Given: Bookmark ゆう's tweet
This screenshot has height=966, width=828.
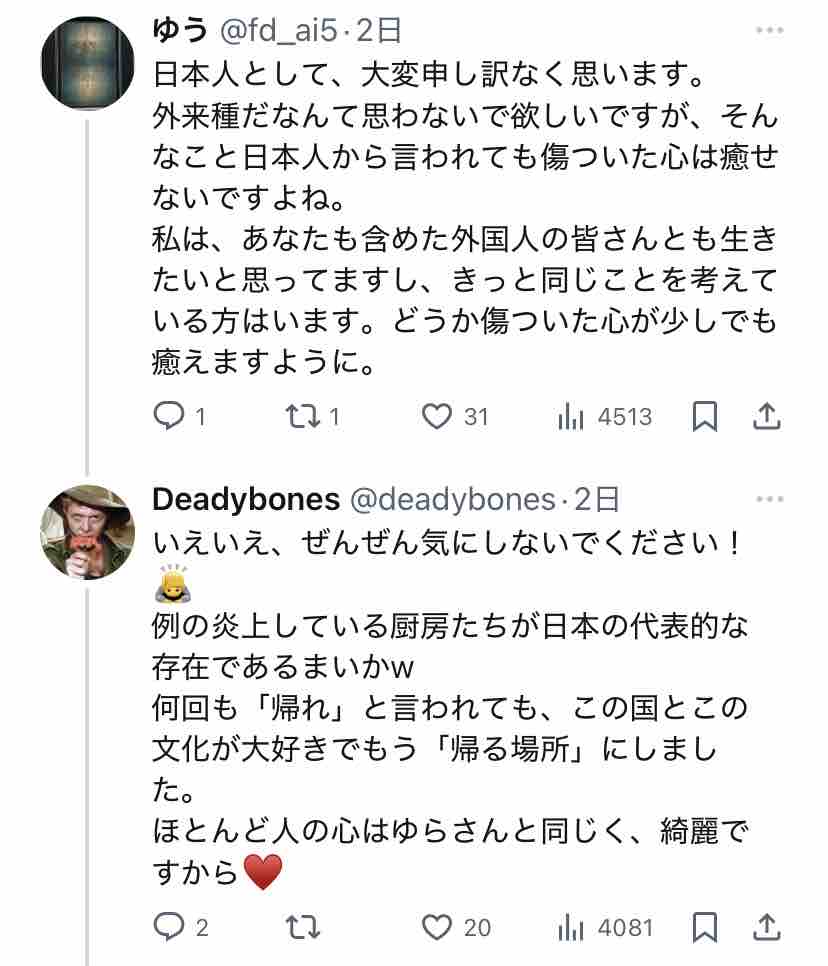Looking at the screenshot, I should click(705, 416).
